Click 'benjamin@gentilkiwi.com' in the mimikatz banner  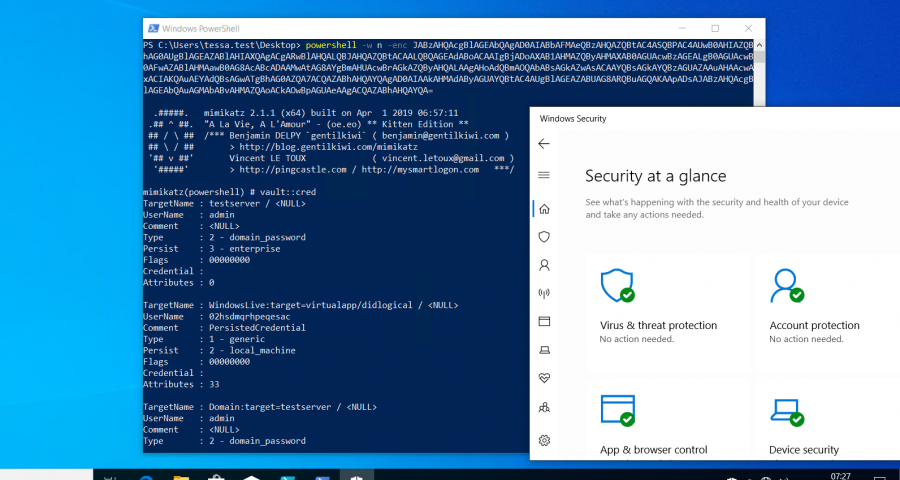441,136
